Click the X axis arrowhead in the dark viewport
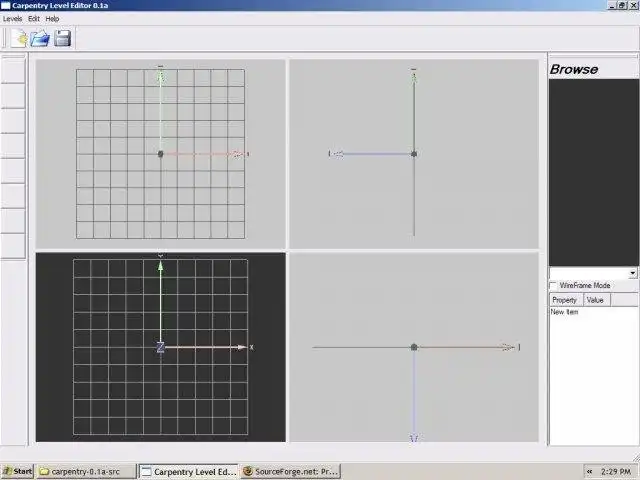This screenshot has width=640, height=480. tap(242, 347)
